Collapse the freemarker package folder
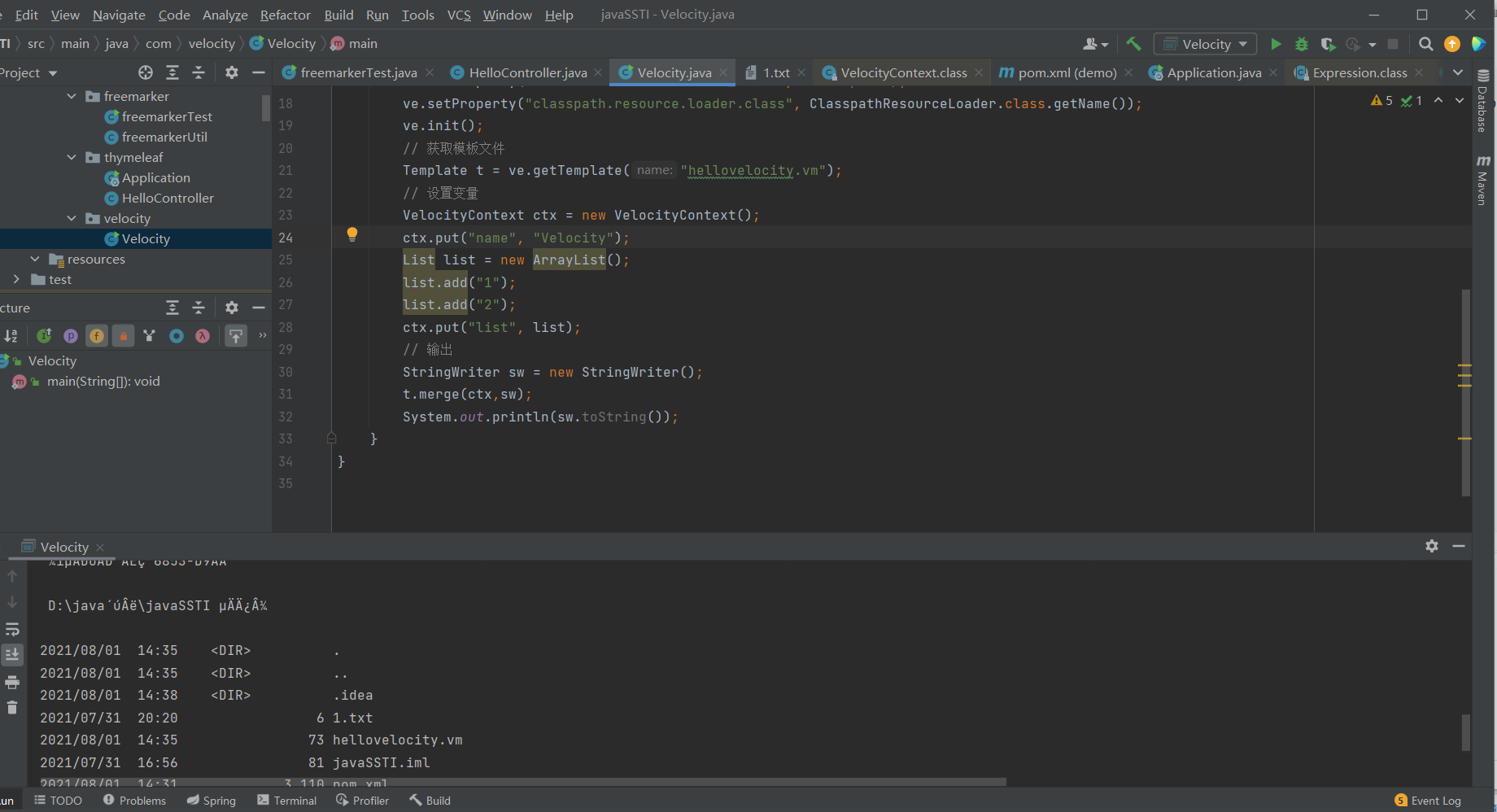The width and height of the screenshot is (1497, 812). point(72,96)
